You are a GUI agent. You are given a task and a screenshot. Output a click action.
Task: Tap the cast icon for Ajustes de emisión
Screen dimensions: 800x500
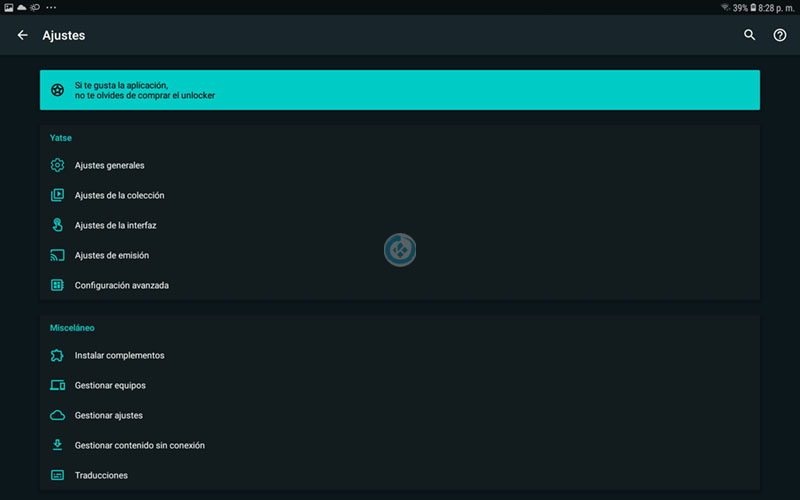pyautogui.click(x=57, y=255)
